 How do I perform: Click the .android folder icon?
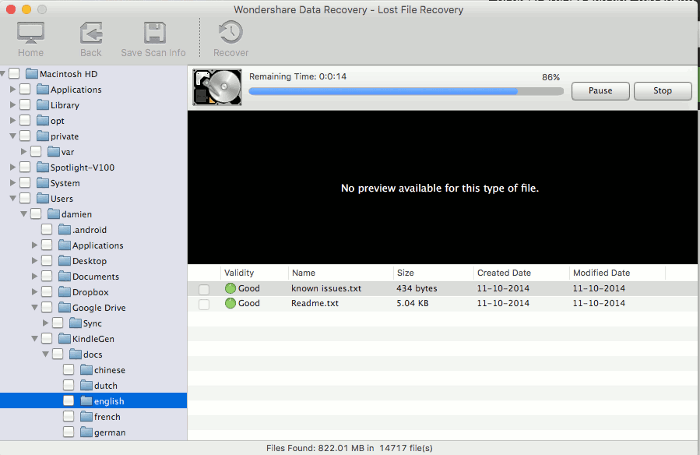(x=64, y=230)
